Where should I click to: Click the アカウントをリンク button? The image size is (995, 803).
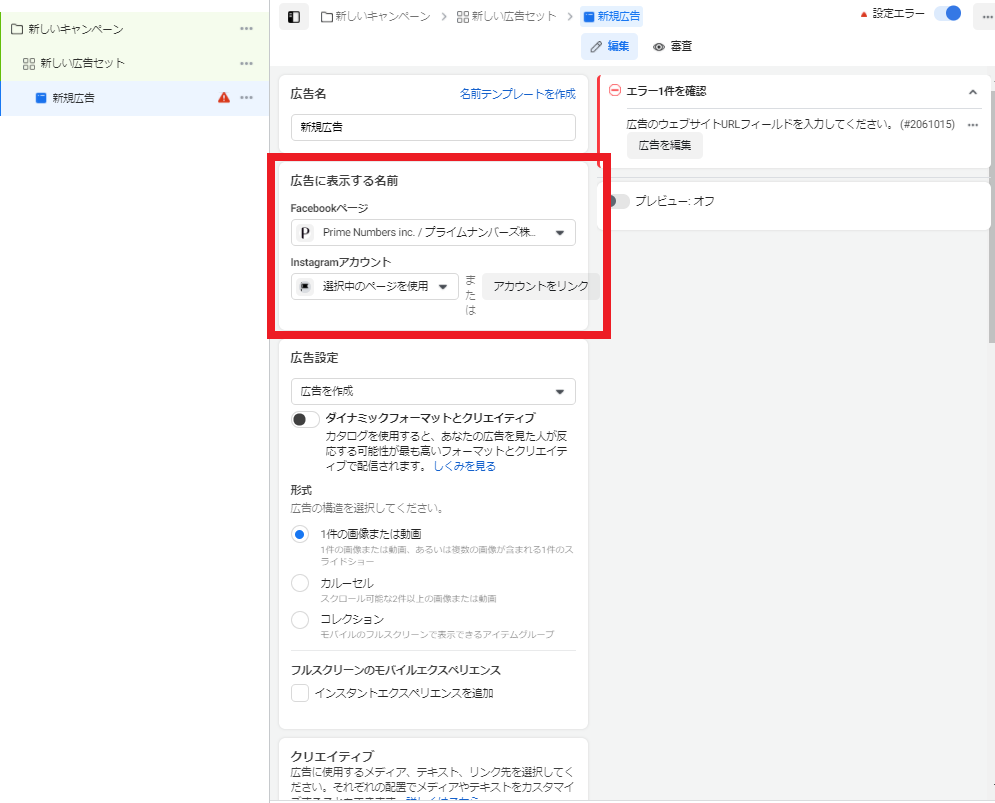pos(540,286)
